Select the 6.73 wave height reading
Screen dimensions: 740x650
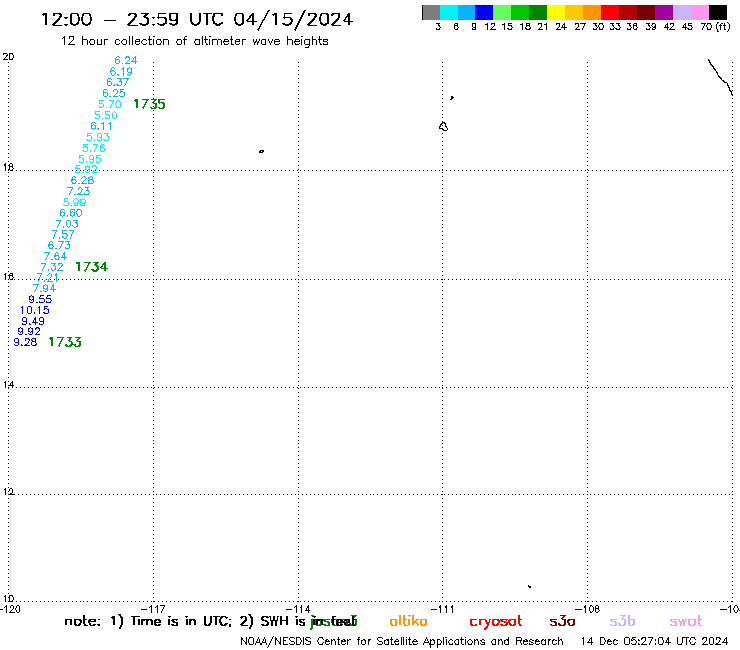(59, 245)
